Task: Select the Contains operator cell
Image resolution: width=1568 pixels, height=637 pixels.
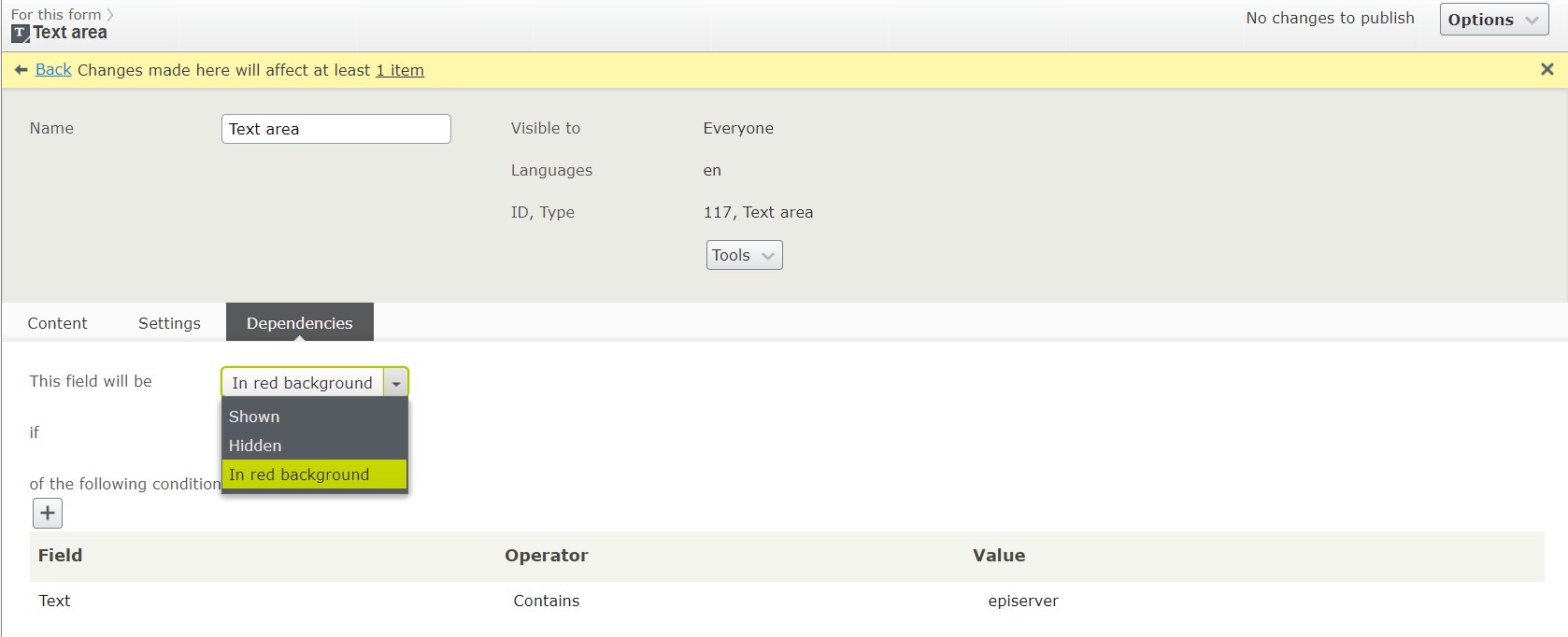Action: 547,601
